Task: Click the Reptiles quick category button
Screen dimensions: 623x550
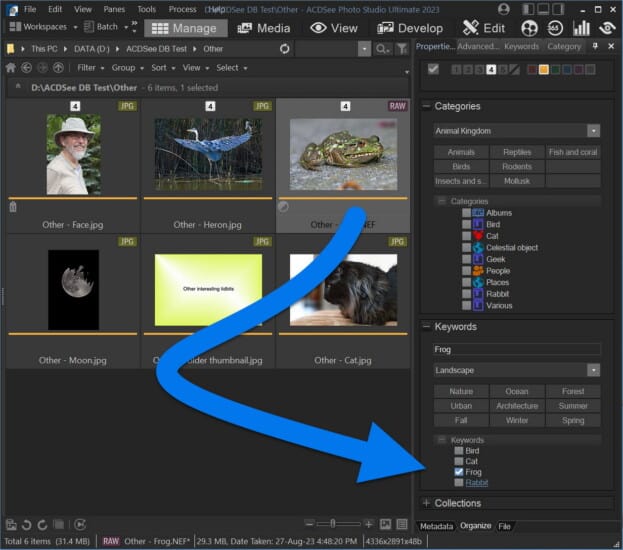Action: point(517,152)
